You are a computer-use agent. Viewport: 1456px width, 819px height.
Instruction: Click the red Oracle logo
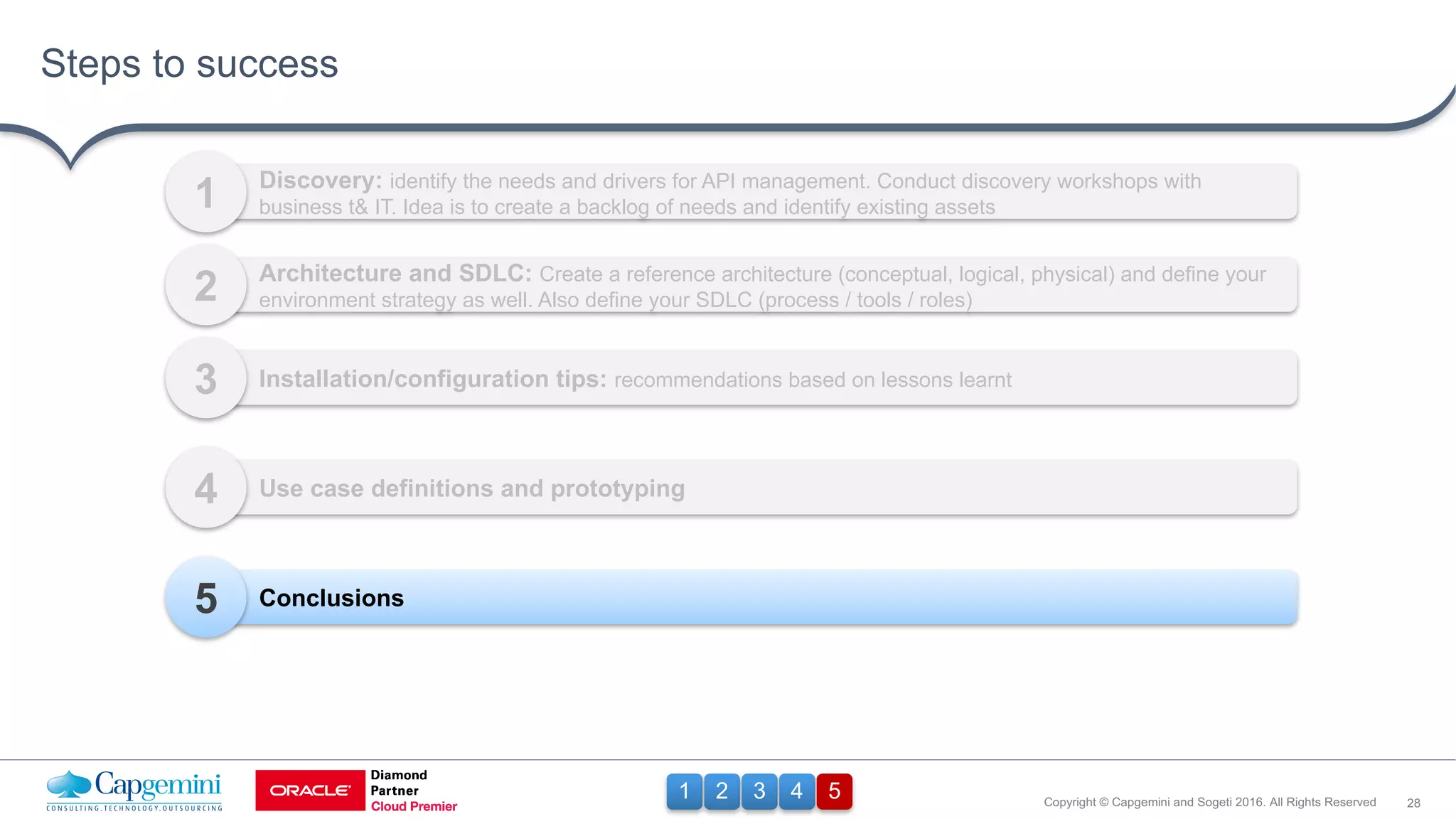[x=310, y=791]
